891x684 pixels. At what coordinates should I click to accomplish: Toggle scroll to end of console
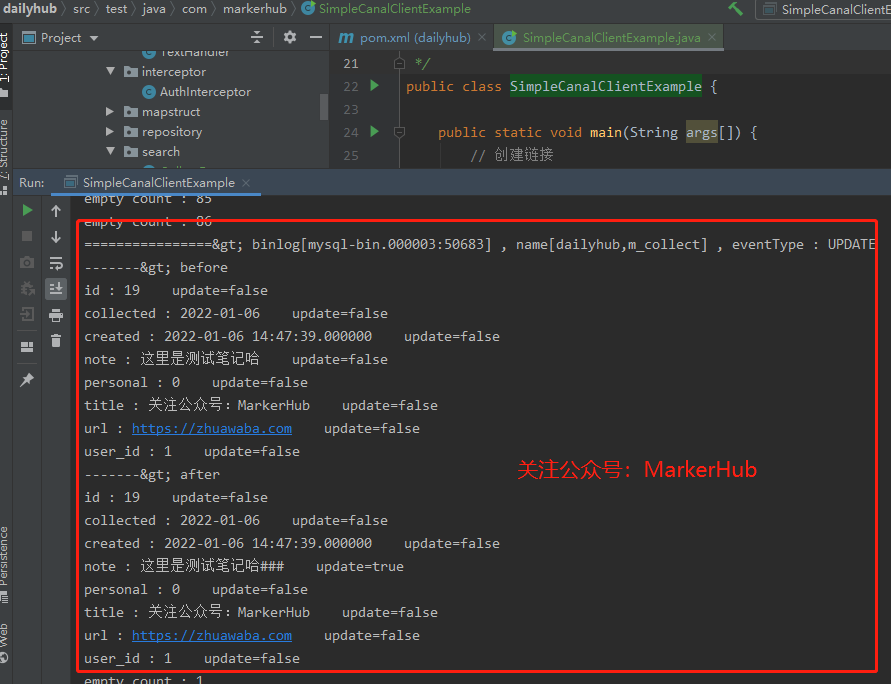tap(56, 289)
